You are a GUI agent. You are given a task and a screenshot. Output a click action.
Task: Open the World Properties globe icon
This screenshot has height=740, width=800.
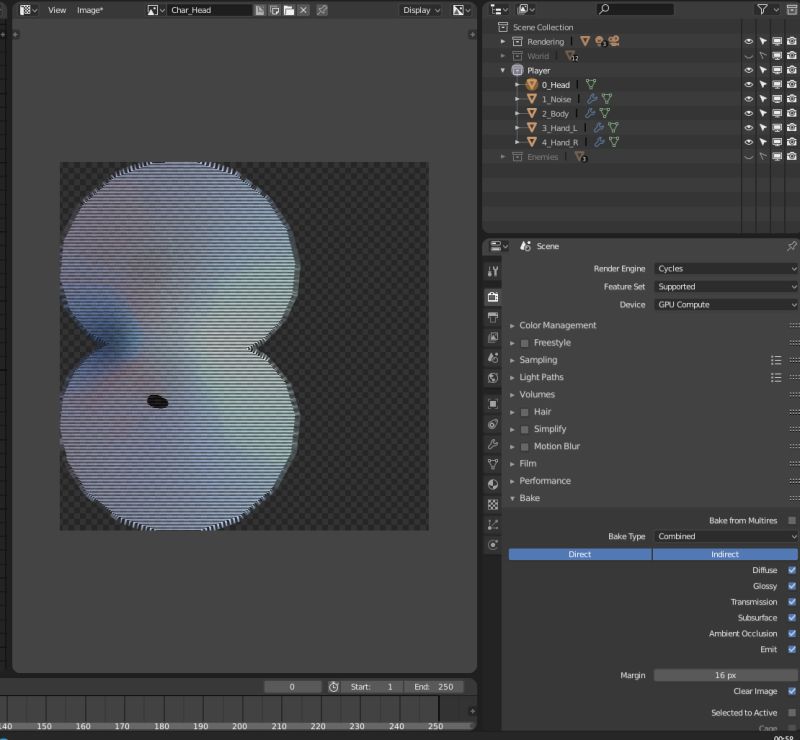(492, 377)
